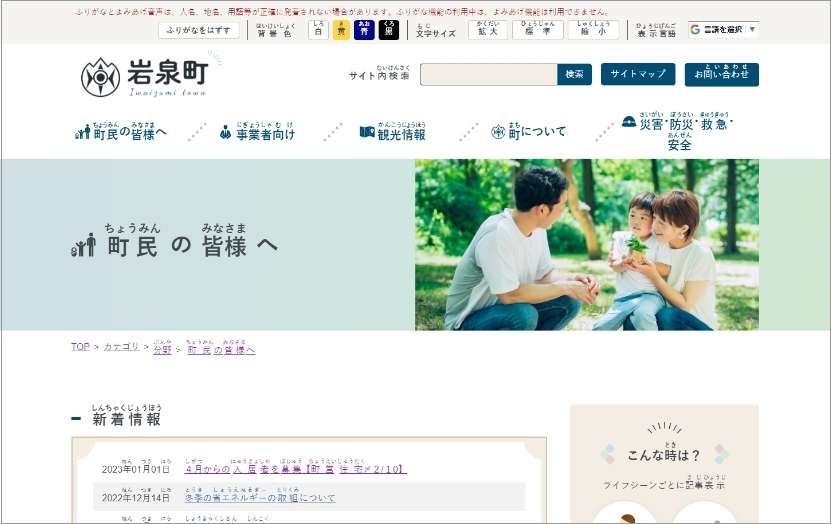The height and width of the screenshot is (524, 831).
Task: Click the 岩泉町 site title text
Action: point(167,72)
